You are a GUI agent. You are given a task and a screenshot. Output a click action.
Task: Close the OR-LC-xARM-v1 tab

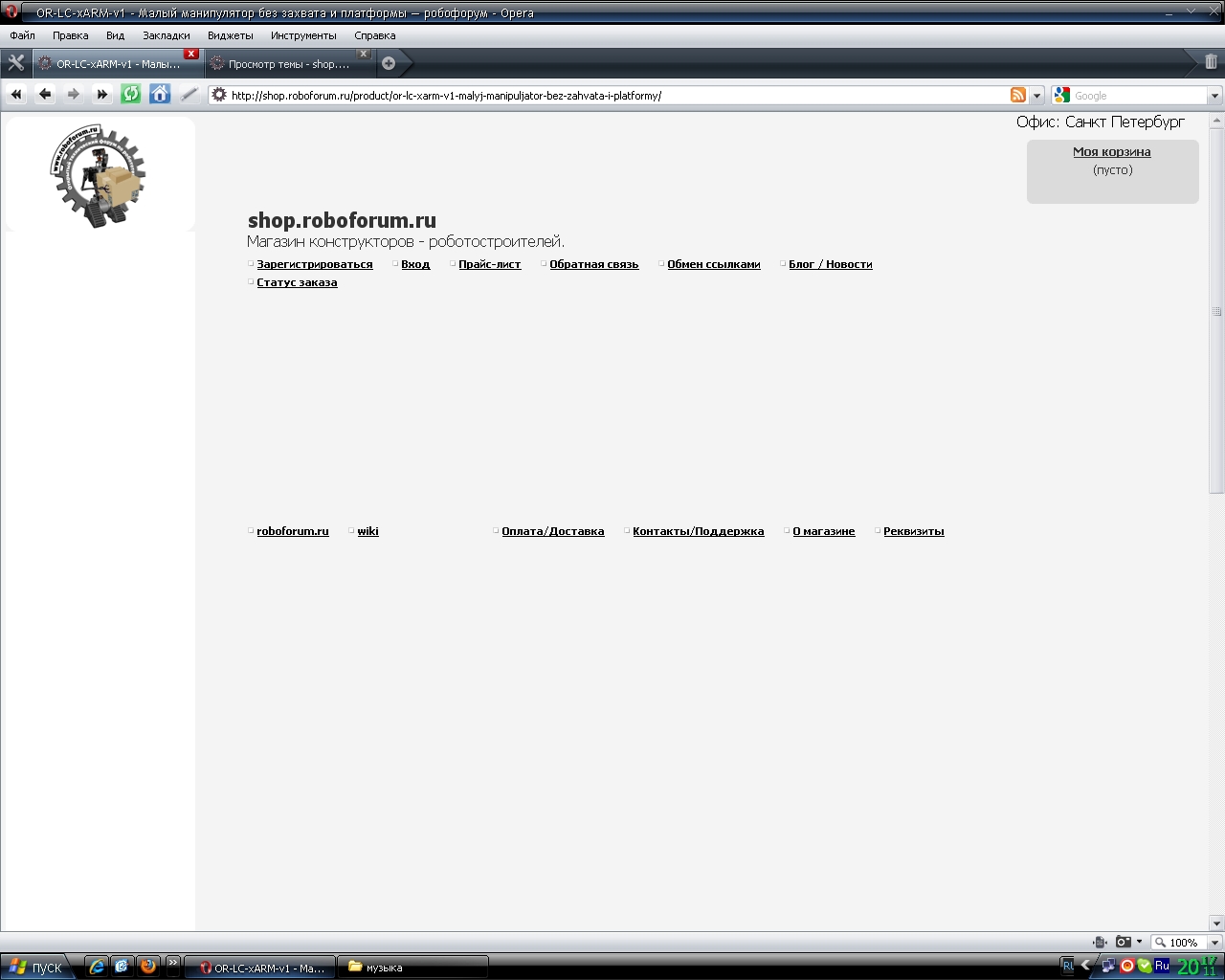[191, 54]
